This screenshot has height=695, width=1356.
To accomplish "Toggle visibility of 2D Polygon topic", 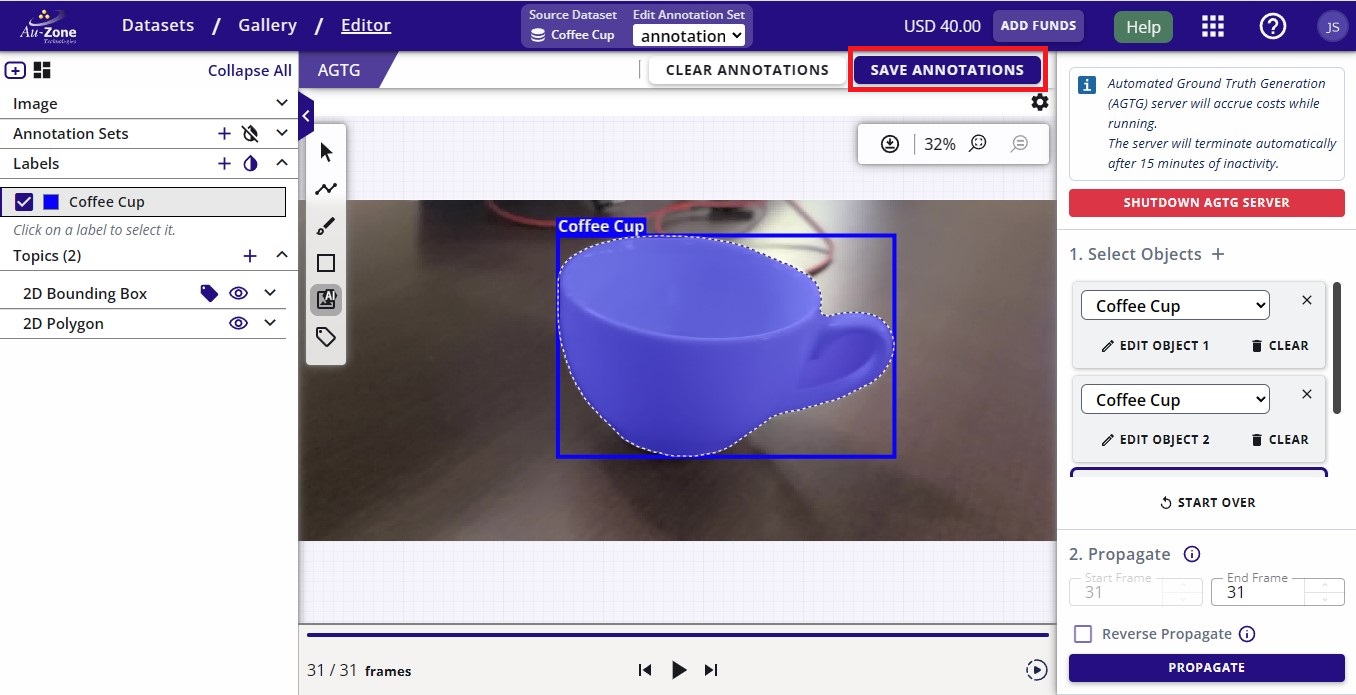I will (x=238, y=323).
